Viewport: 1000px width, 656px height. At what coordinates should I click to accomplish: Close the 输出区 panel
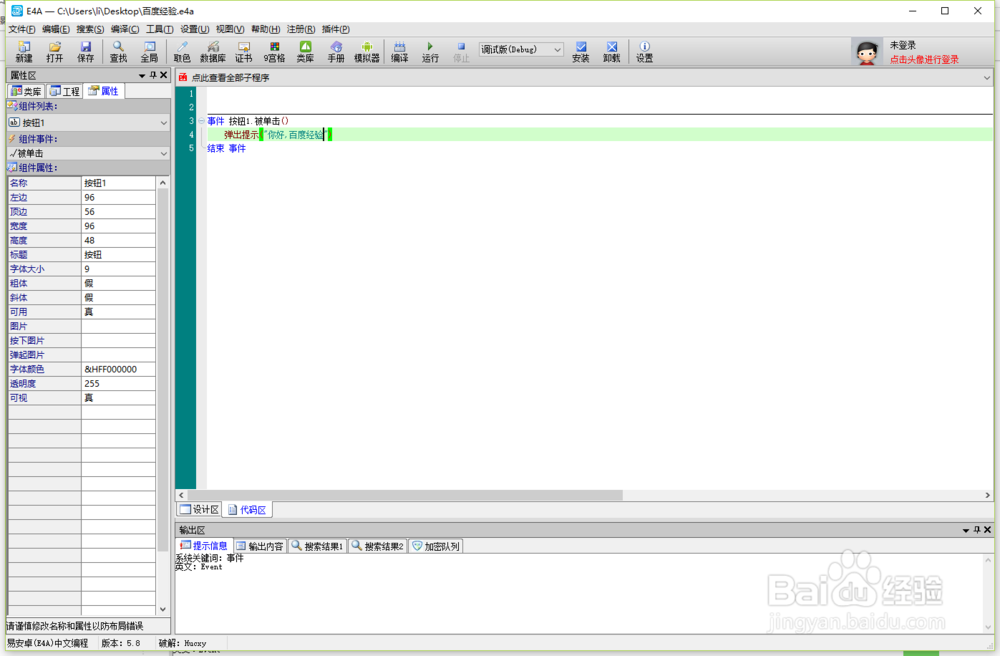click(x=987, y=530)
